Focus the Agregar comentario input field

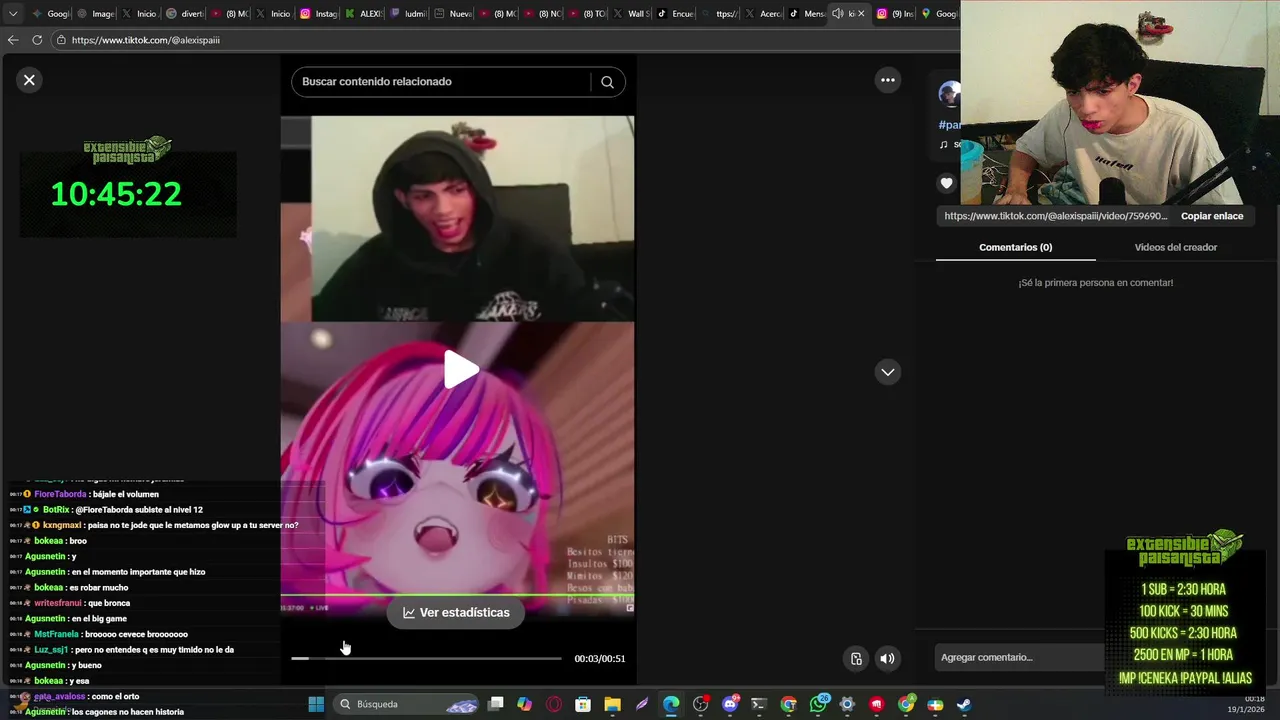pyautogui.click(x=1020, y=657)
